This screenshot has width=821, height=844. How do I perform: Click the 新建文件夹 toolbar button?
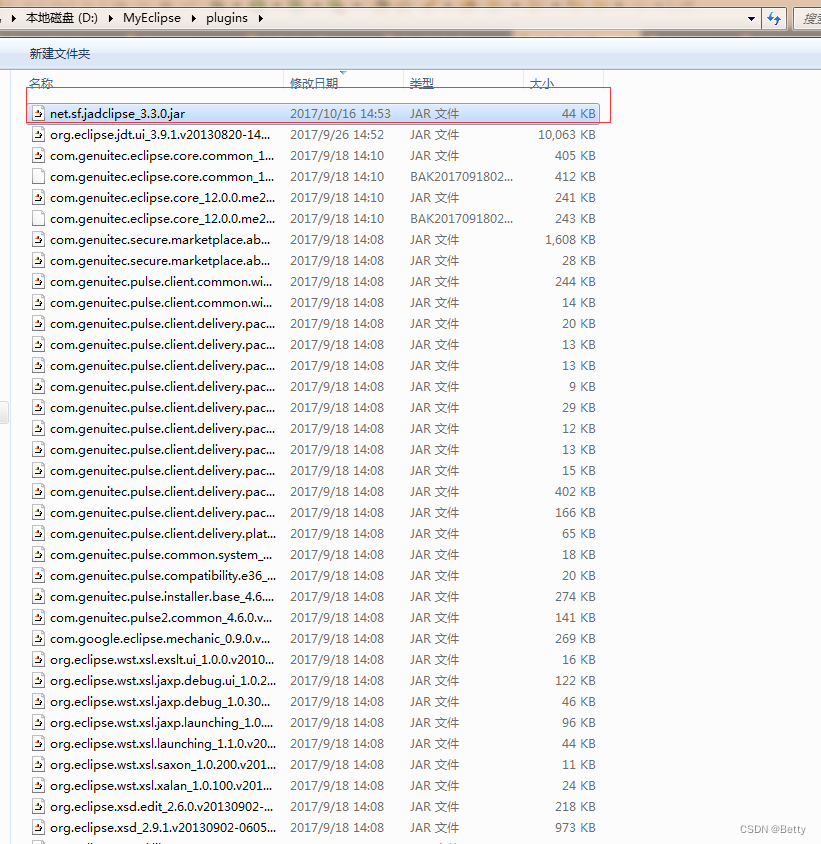click(60, 54)
